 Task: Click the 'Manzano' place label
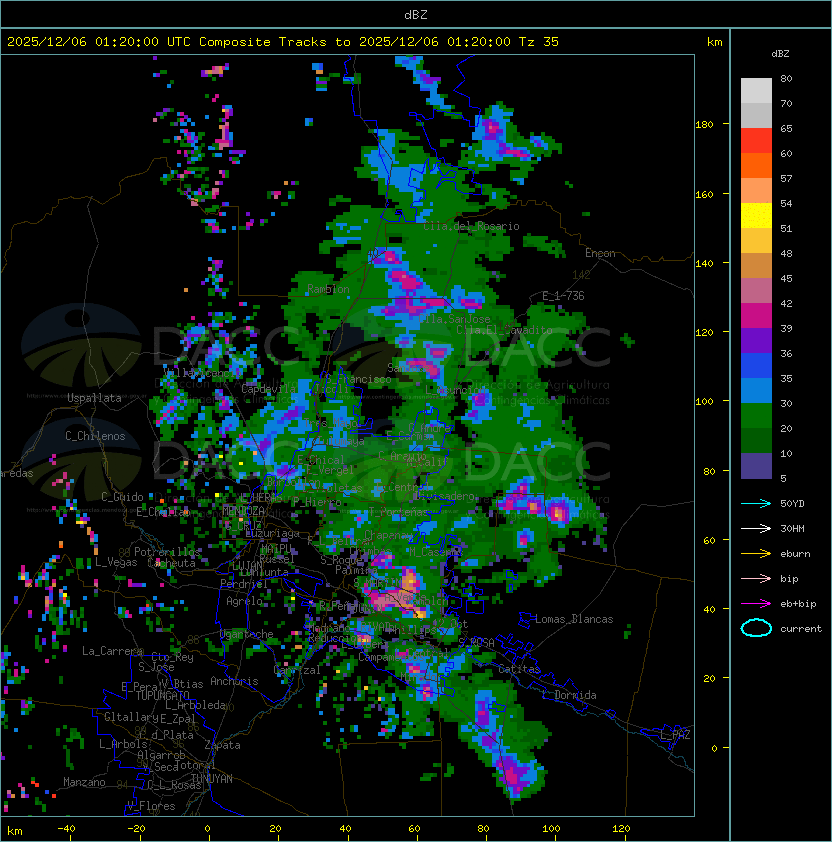pyautogui.click(x=84, y=782)
